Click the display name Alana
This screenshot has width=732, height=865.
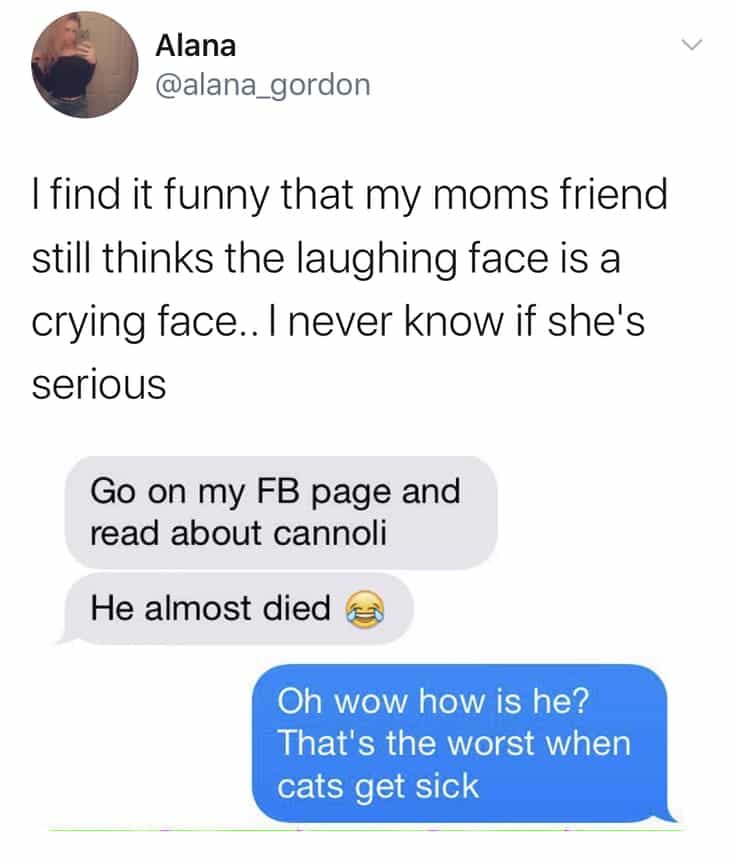pyautogui.click(x=196, y=46)
